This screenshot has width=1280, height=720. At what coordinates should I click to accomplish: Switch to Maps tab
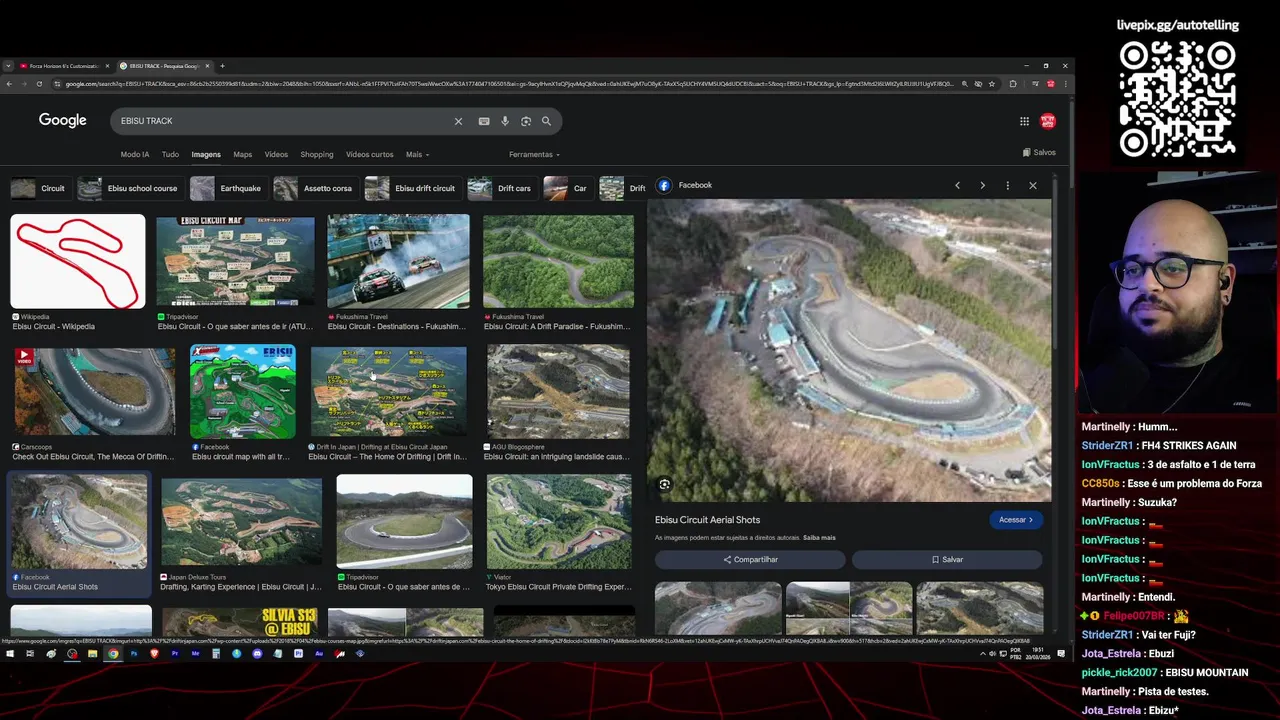click(243, 155)
